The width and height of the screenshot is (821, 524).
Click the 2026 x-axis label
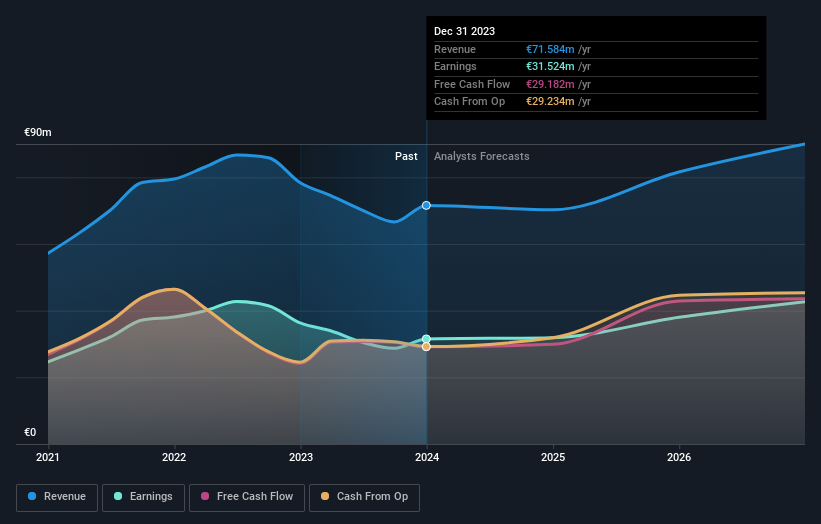(x=679, y=458)
